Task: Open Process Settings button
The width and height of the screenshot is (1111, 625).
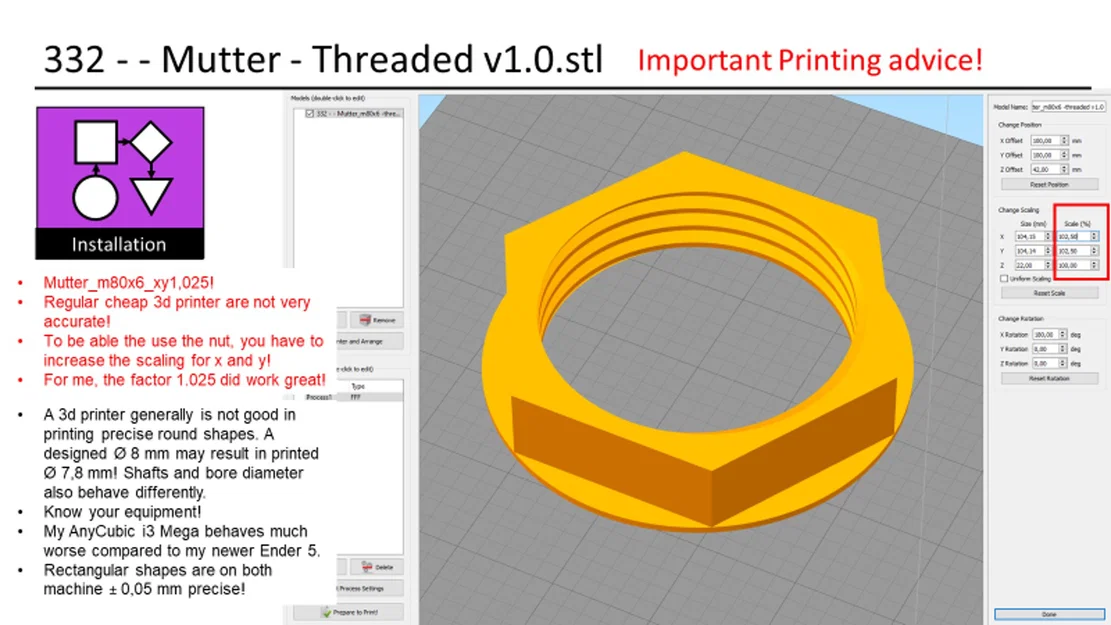Action: pyautogui.click(x=369, y=588)
